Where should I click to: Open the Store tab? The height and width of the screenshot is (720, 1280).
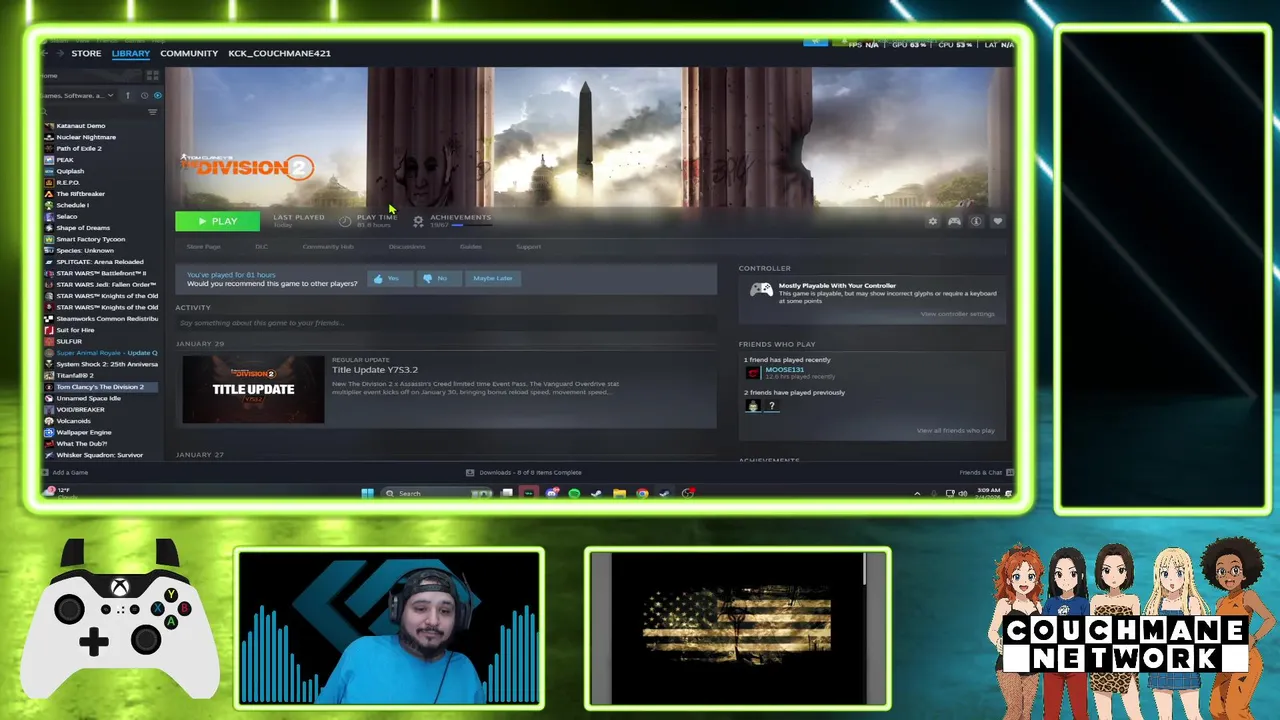pyautogui.click(x=86, y=53)
